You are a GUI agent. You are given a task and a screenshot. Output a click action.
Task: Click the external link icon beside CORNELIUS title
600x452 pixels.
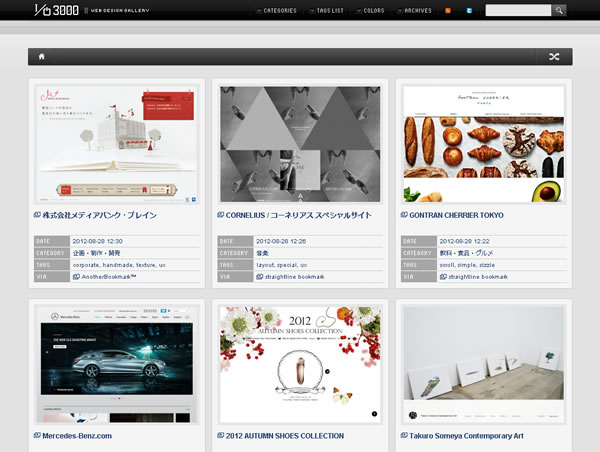pyautogui.click(x=220, y=215)
